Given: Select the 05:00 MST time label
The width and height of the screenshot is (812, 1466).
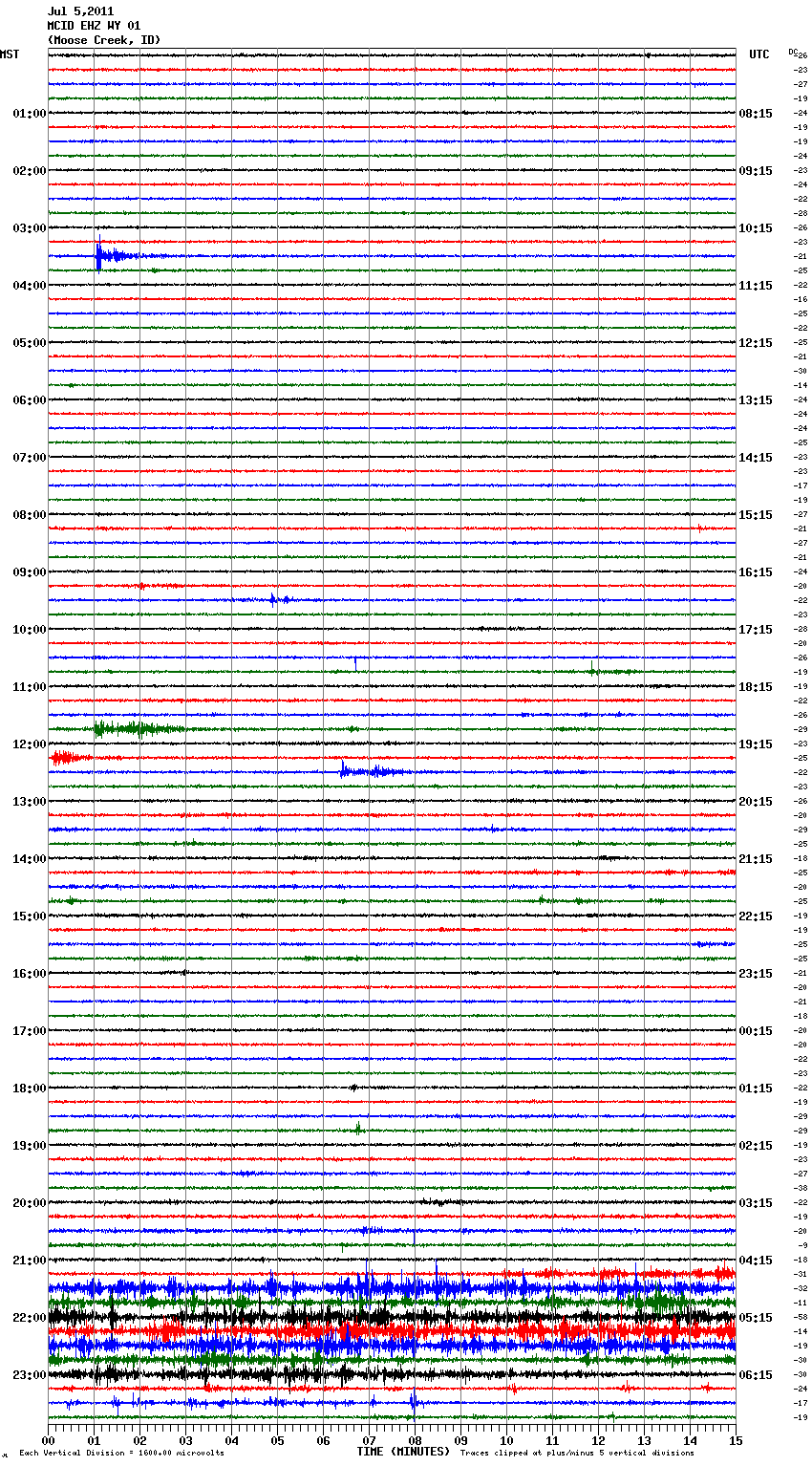Looking at the screenshot, I should tap(30, 343).
